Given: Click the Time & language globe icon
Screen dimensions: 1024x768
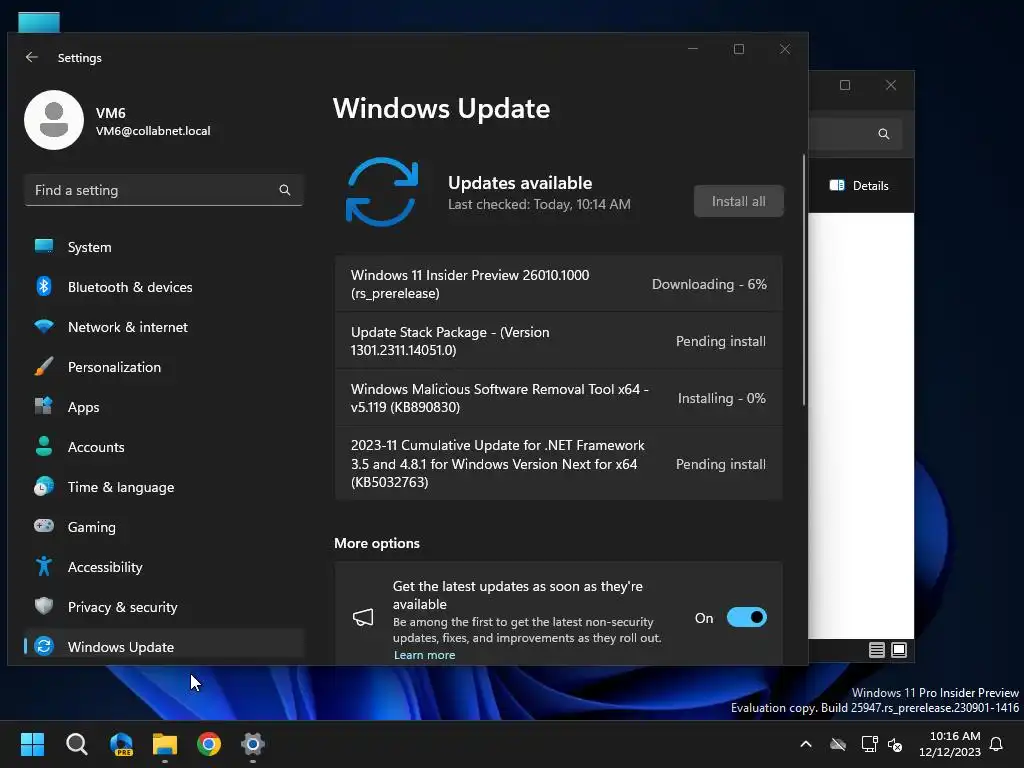Looking at the screenshot, I should (44, 487).
